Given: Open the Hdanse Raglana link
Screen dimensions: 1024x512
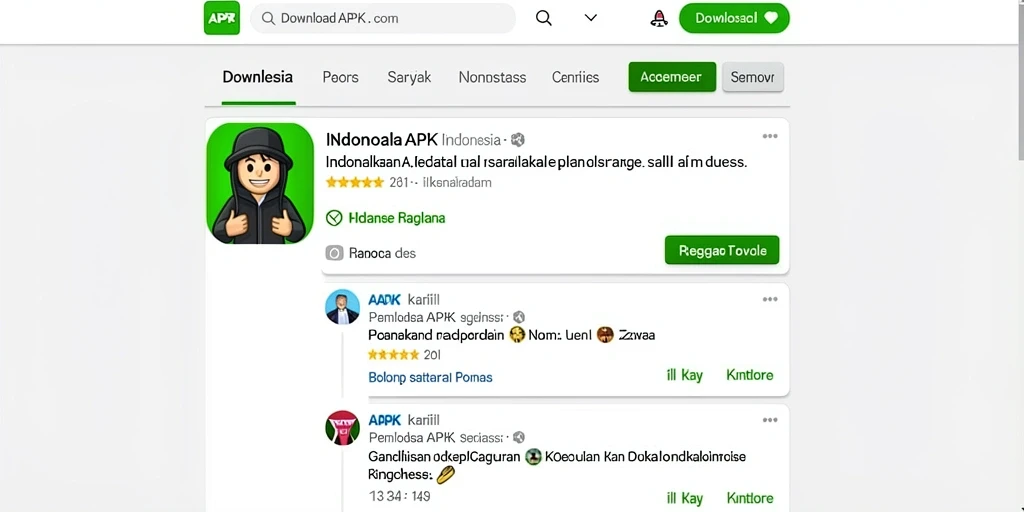Looking at the screenshot, I should 397,218.
